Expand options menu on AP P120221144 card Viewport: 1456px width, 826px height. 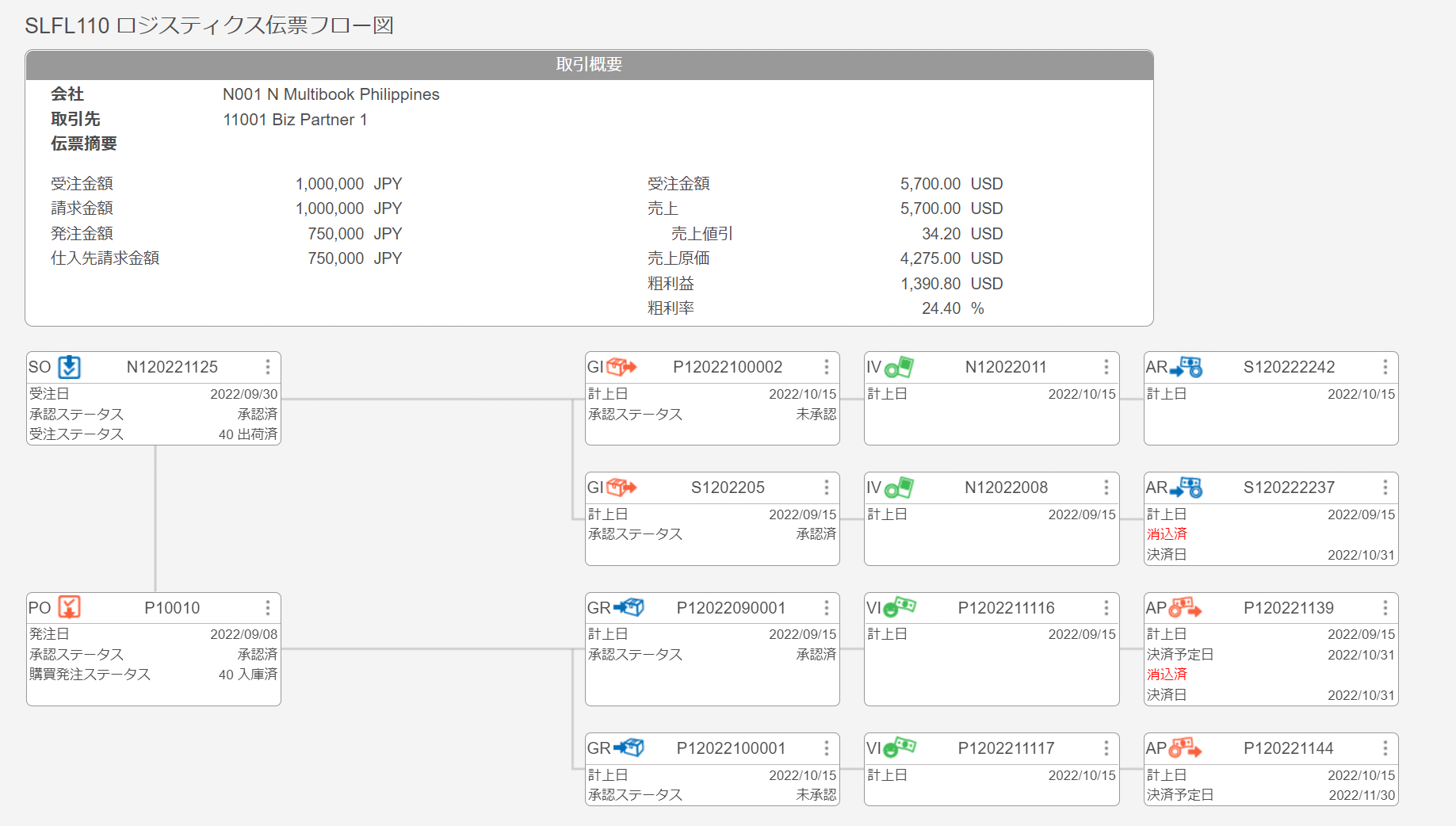[1385, 748]
